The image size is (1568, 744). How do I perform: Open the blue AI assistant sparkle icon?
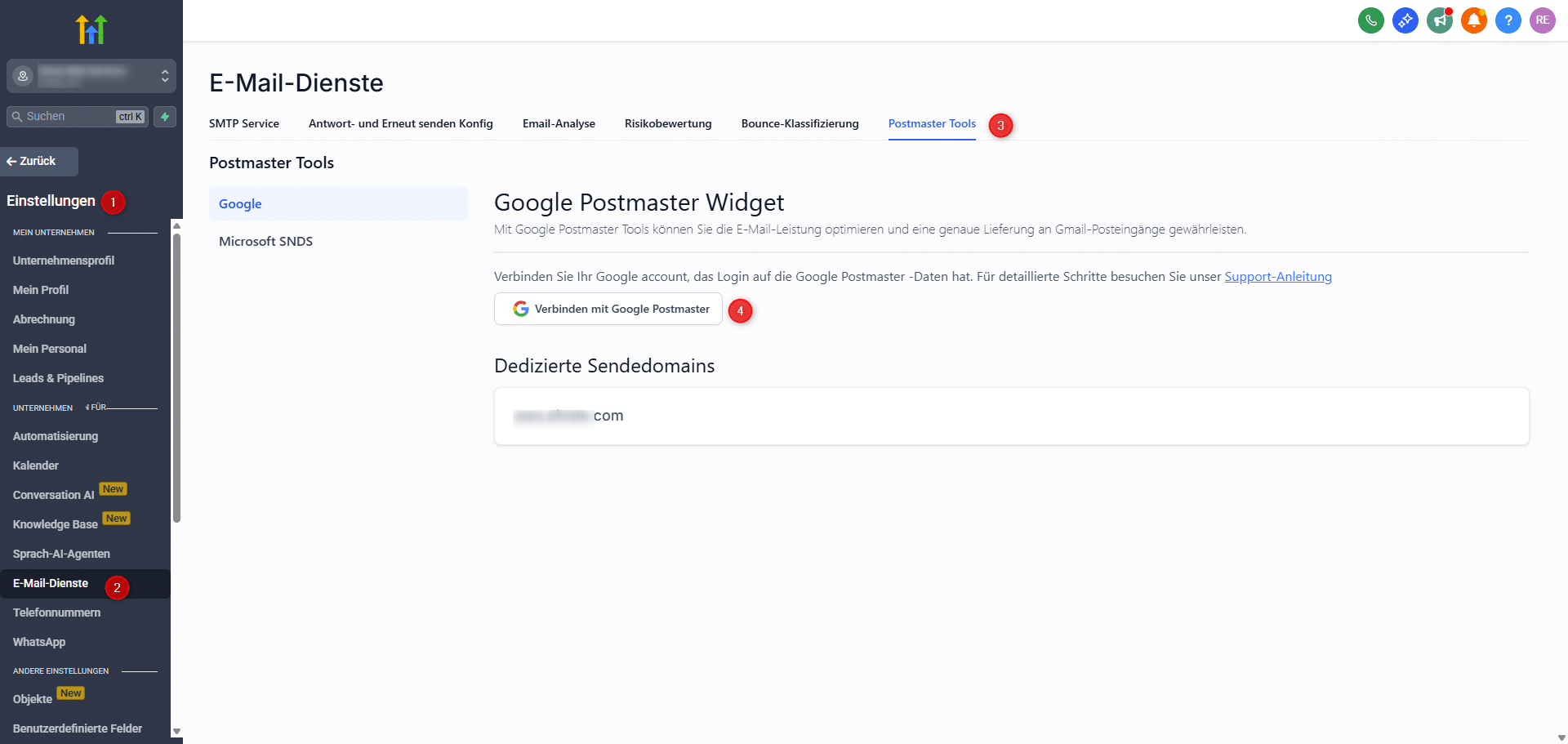point(1405,20)
